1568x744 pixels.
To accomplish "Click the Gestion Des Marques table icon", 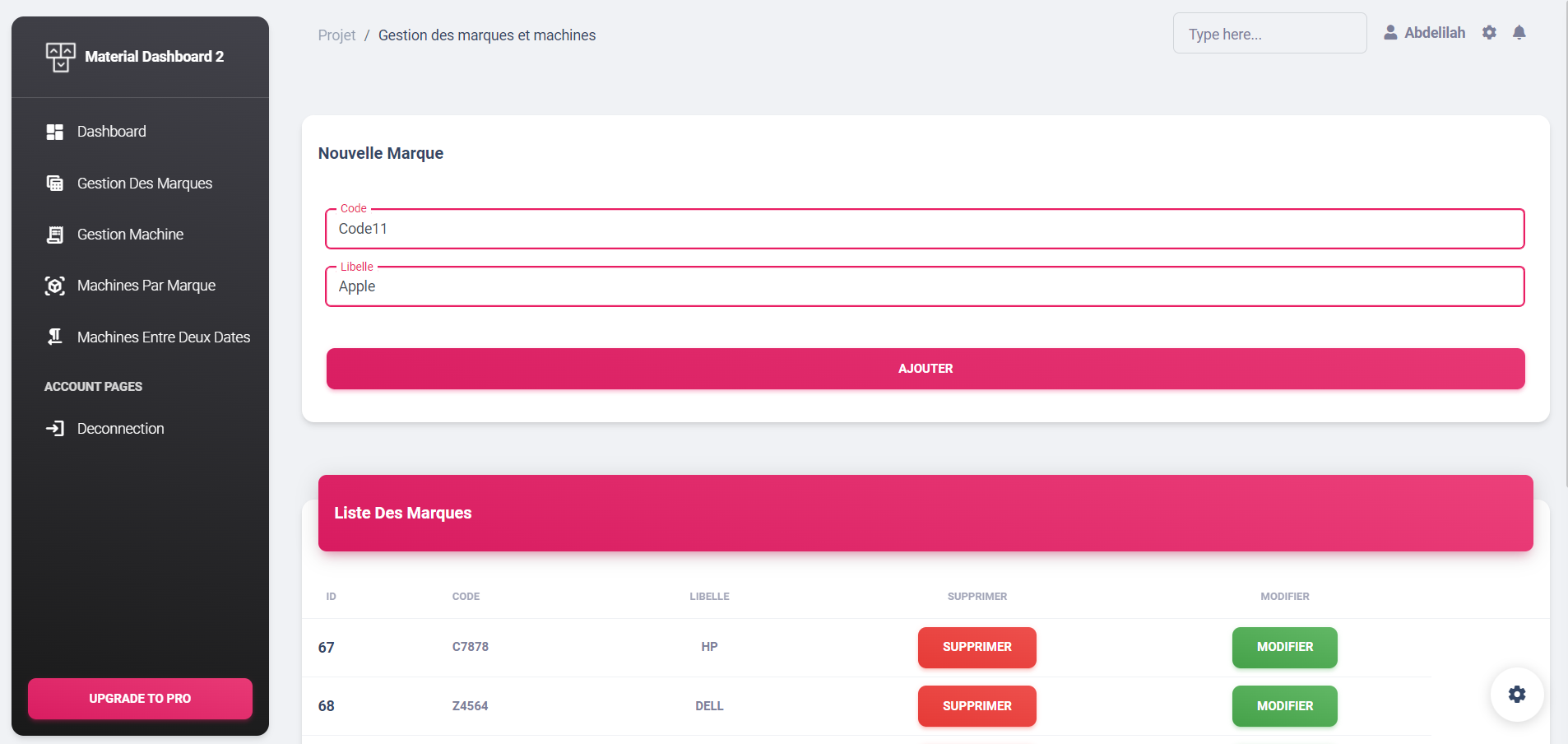I will pyautogui.click(x=55, y=184).
